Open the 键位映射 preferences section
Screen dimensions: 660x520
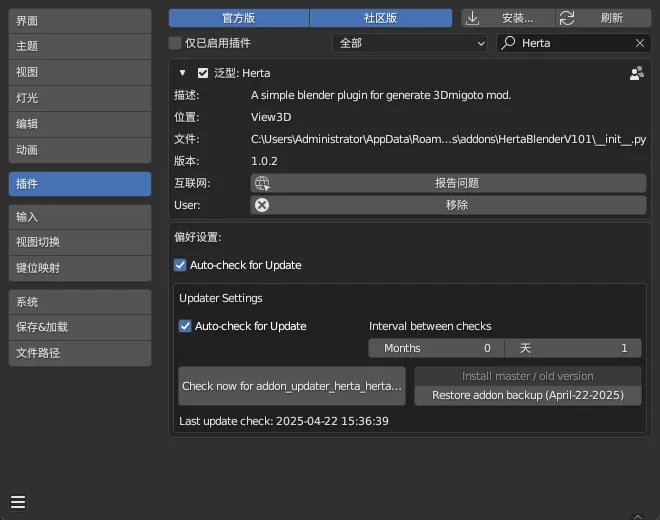coord(80,268)
